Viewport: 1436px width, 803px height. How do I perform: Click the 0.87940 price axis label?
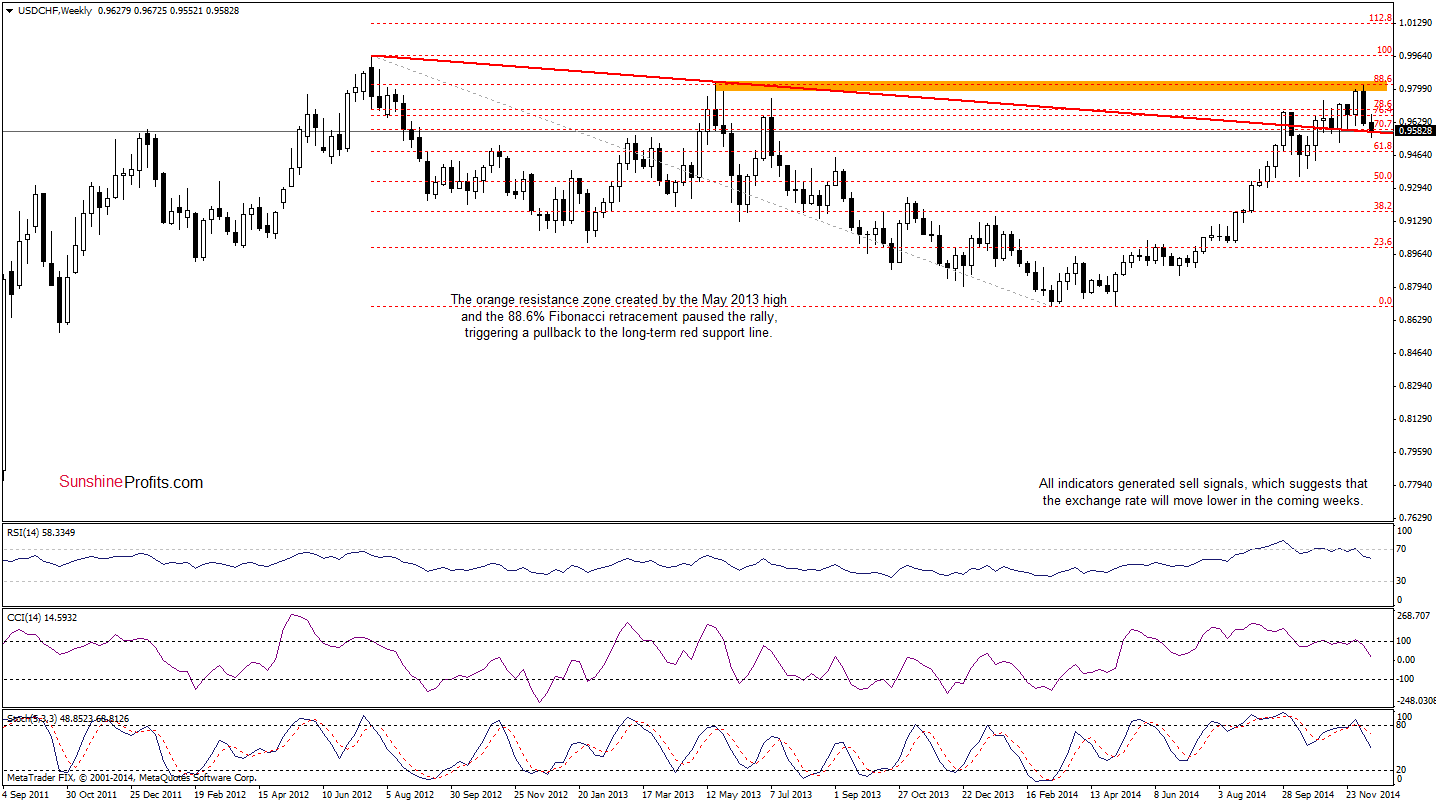(x=1416, y=287)
